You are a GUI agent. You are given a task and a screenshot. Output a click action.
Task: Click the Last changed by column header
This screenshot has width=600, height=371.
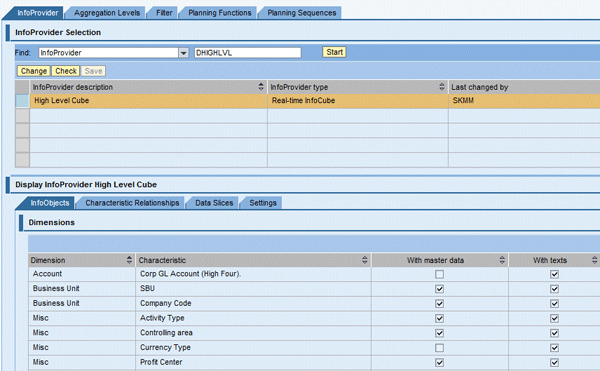pyautogui.click(x=524, y=87)
